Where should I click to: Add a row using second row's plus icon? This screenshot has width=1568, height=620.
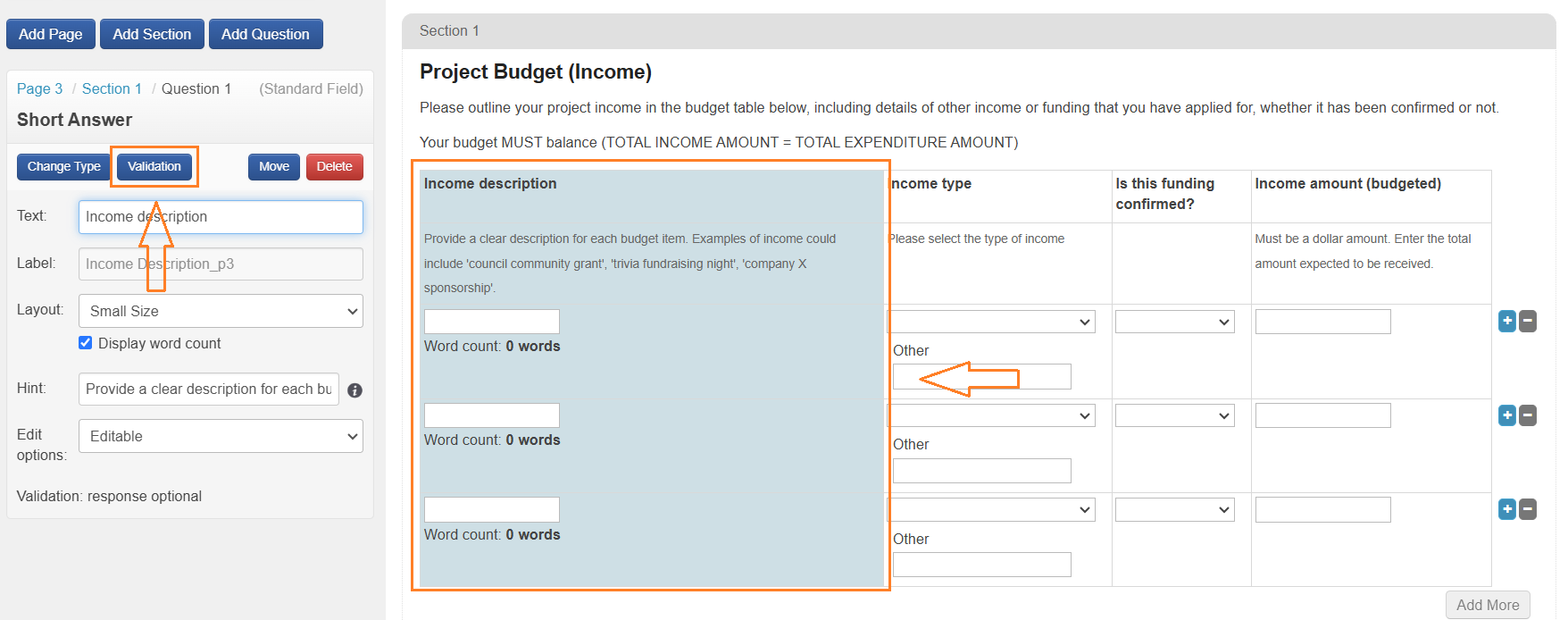click(x=1506, y=415)
